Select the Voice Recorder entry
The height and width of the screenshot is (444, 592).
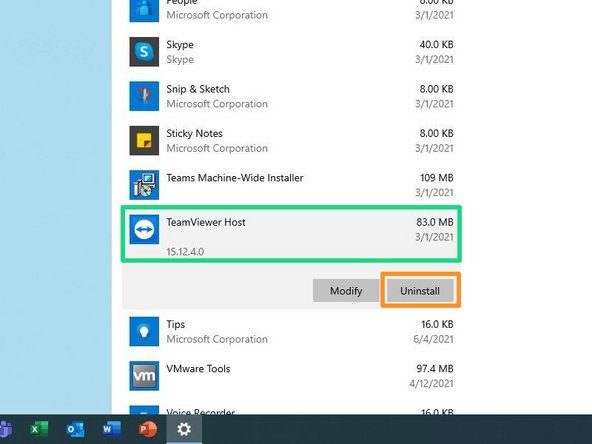click(291, 410)
